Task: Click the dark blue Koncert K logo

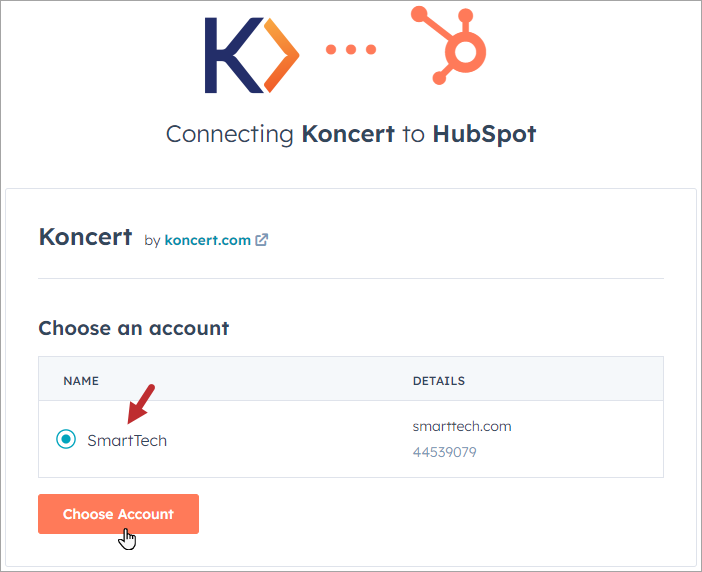Action: [x=234, y=55]
